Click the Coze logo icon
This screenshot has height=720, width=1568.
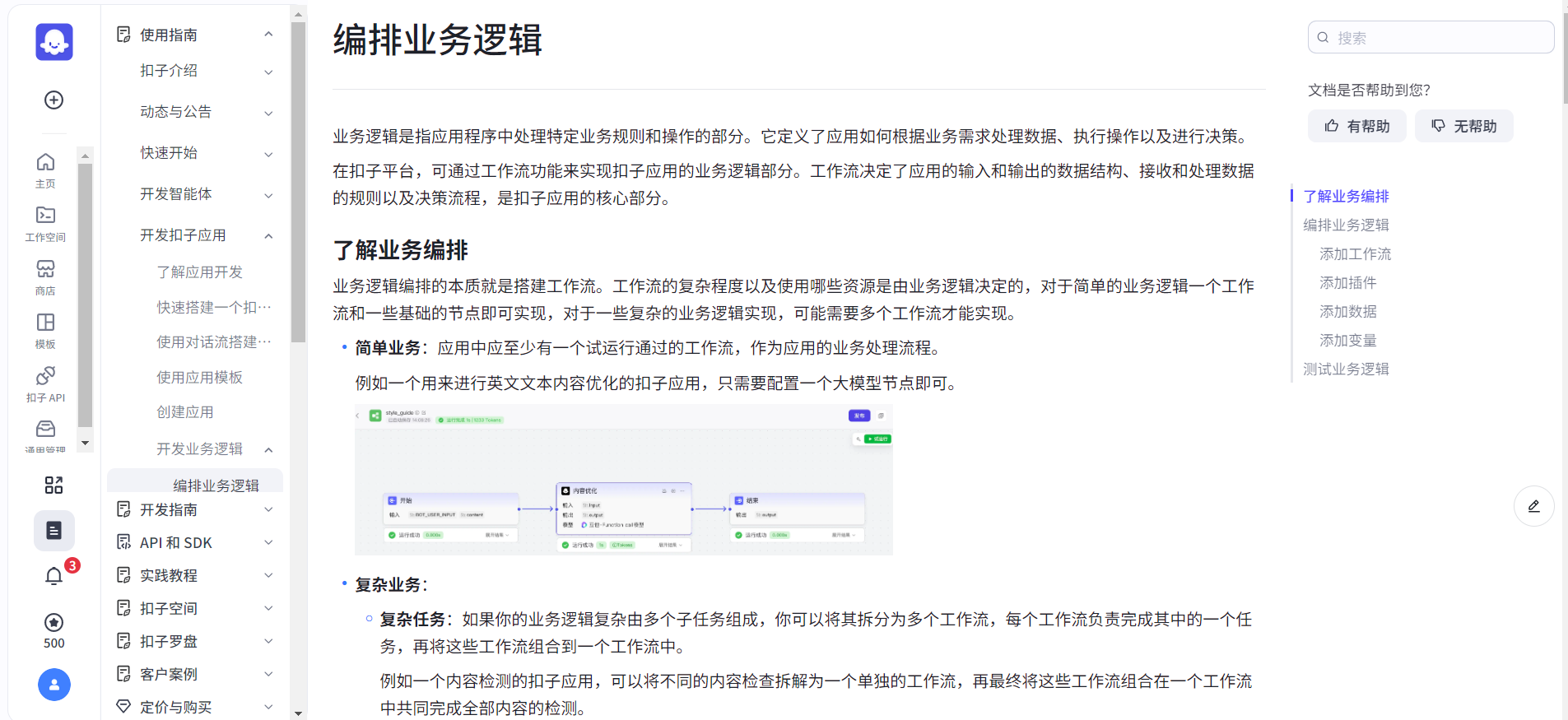[x=54, y=42]
